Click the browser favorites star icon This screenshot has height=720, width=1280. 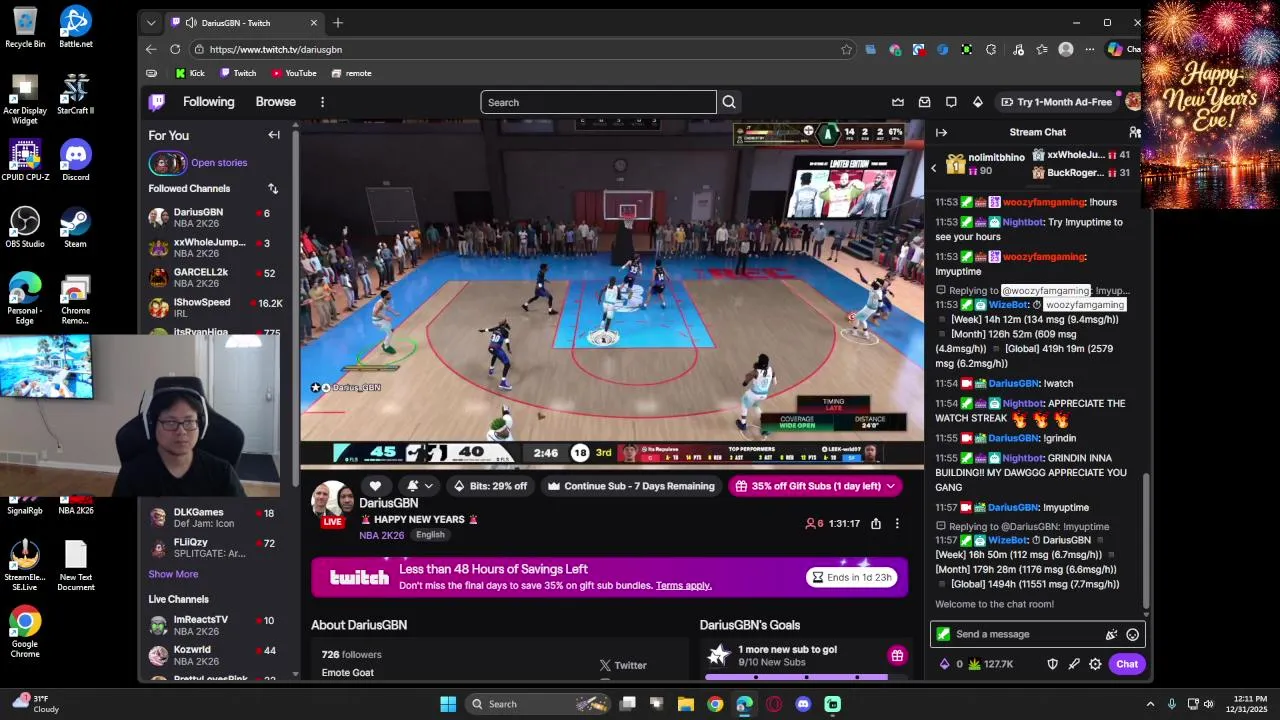coord(846,49)
